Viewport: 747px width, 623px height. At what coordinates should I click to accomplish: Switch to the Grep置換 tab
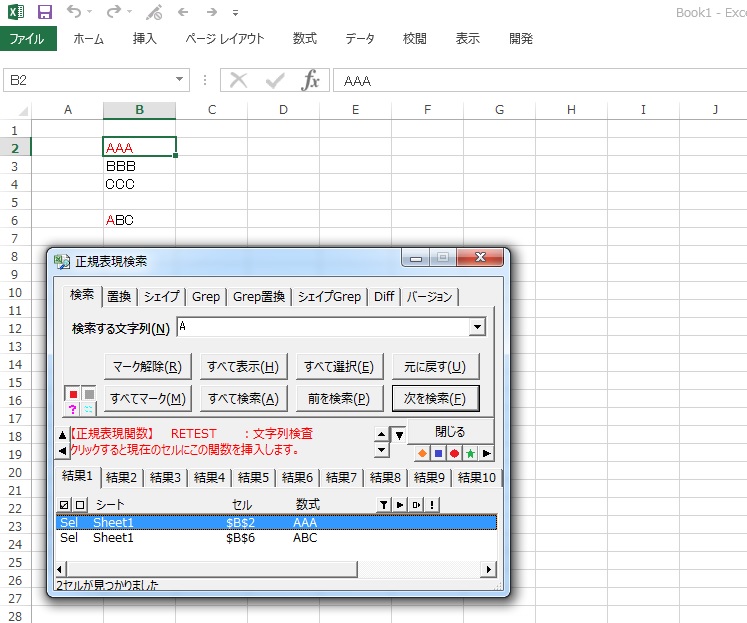point(259,296)
